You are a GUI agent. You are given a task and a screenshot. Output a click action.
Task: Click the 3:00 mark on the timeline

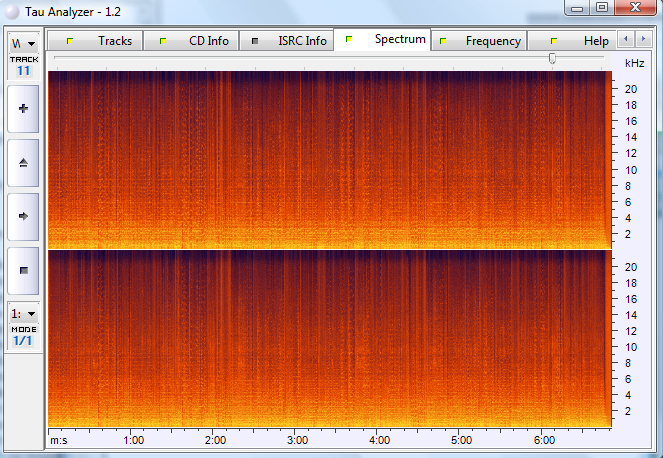(297, 440)
